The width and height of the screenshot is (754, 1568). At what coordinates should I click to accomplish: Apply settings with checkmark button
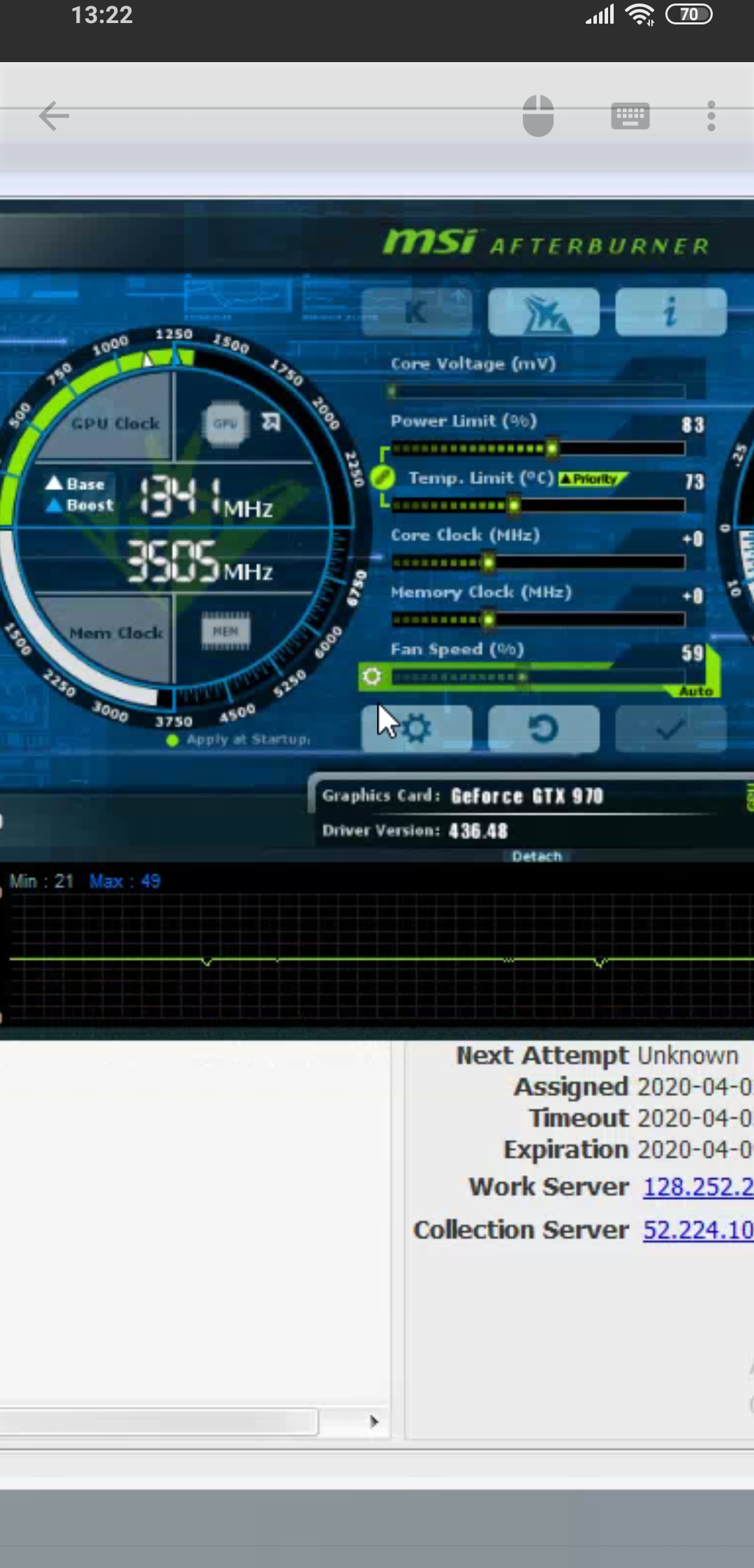(671, 729)
